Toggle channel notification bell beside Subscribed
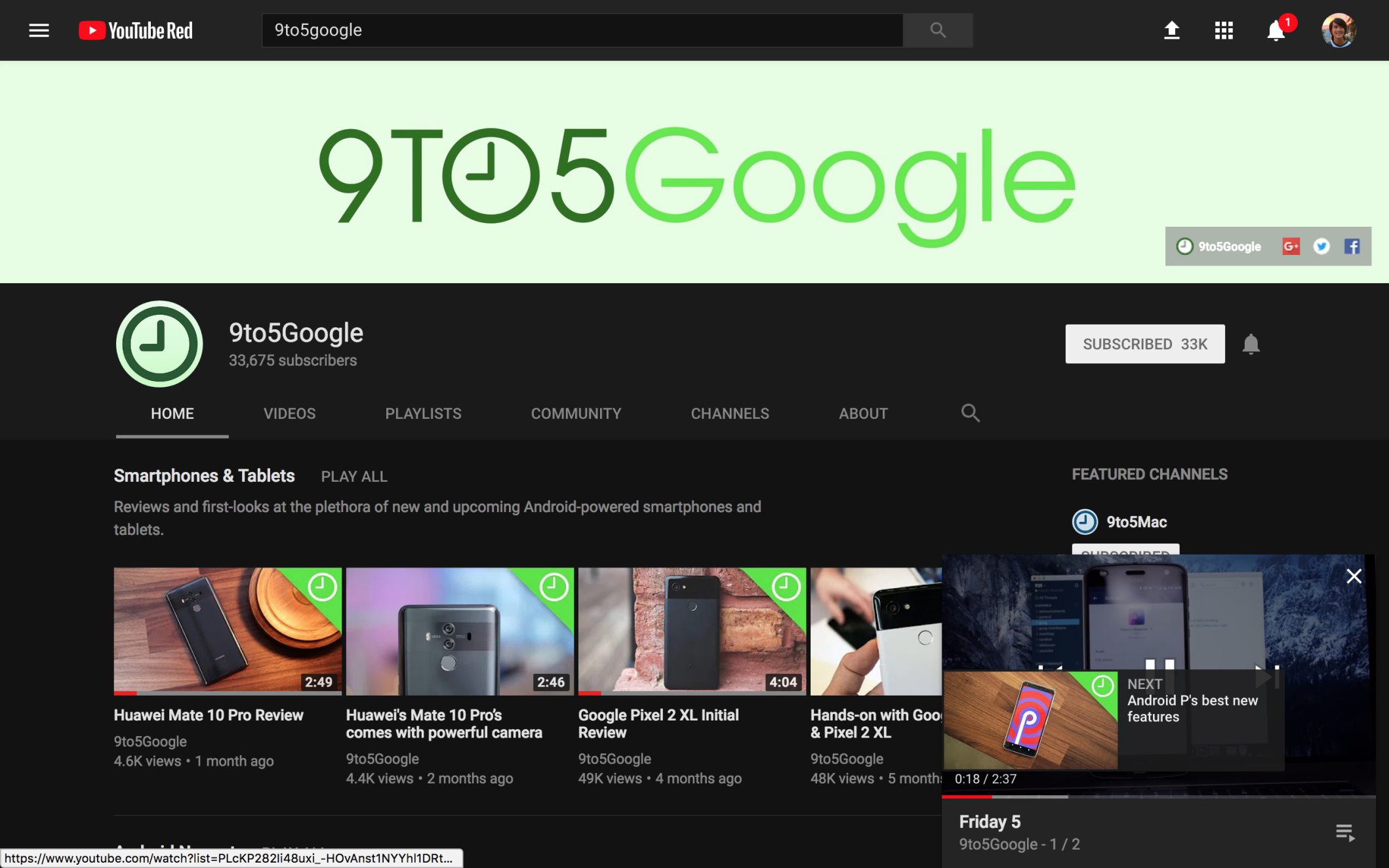 point(1251,344)
